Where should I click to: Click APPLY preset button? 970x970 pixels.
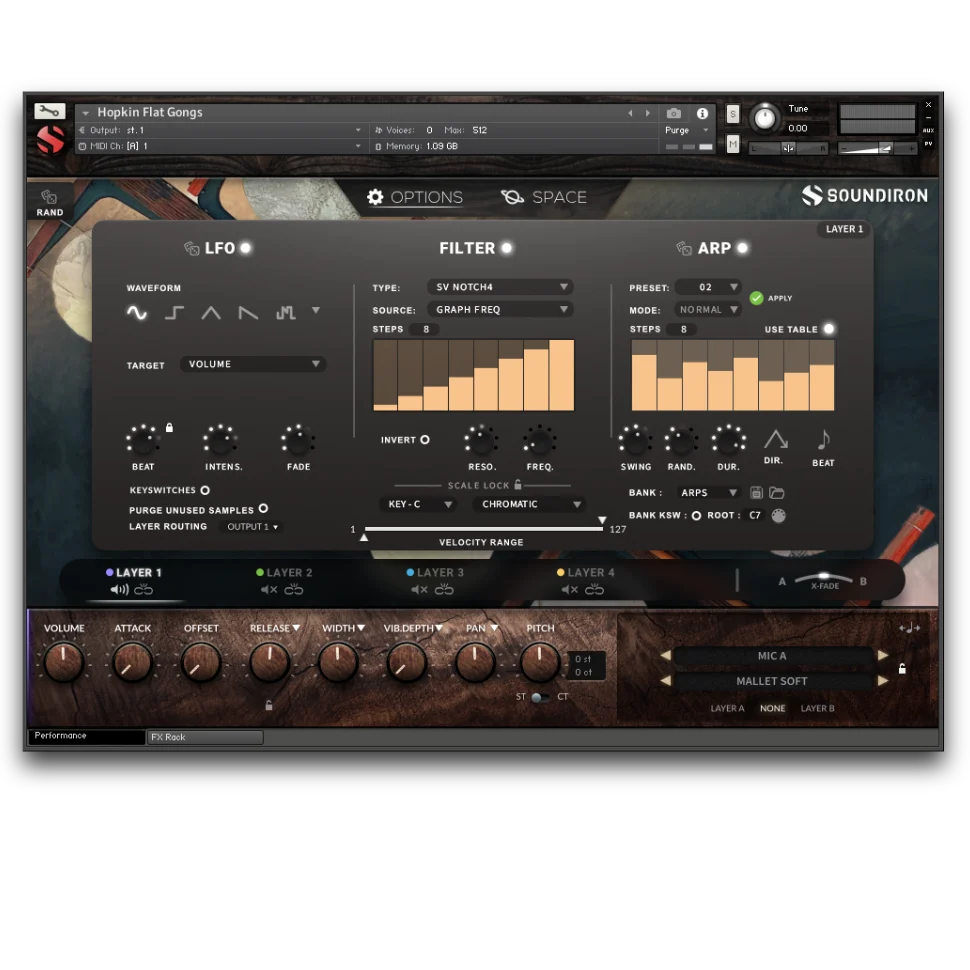pyautogui.click(x=771, y=298)
